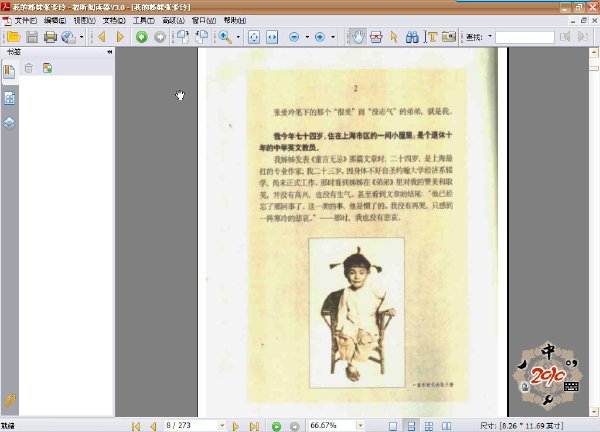600x432 pixels.
Task: Go to next page with yellow right arrow
Action: click(120, 37)
